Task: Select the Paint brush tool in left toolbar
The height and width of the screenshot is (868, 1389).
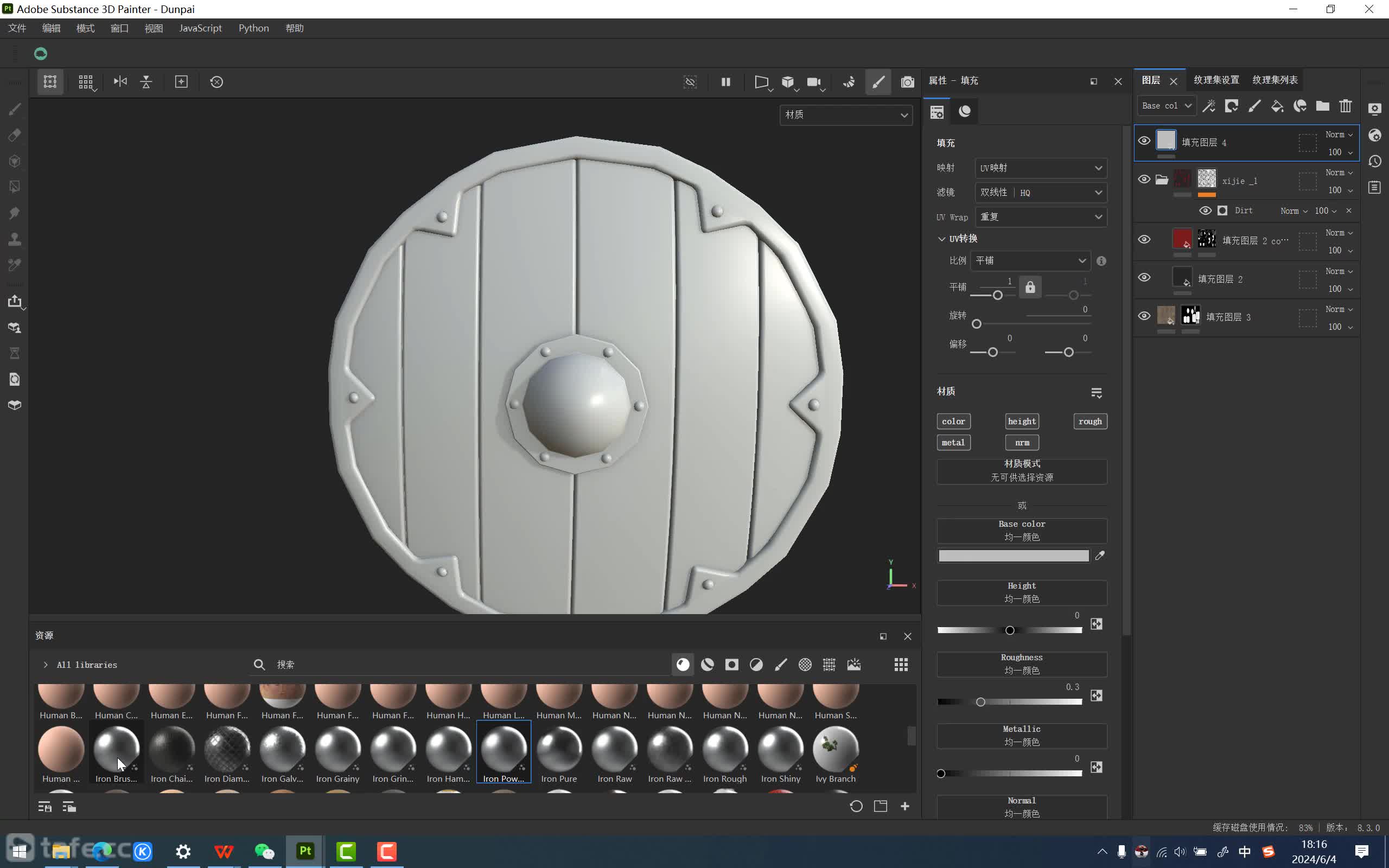Action: 15,109
